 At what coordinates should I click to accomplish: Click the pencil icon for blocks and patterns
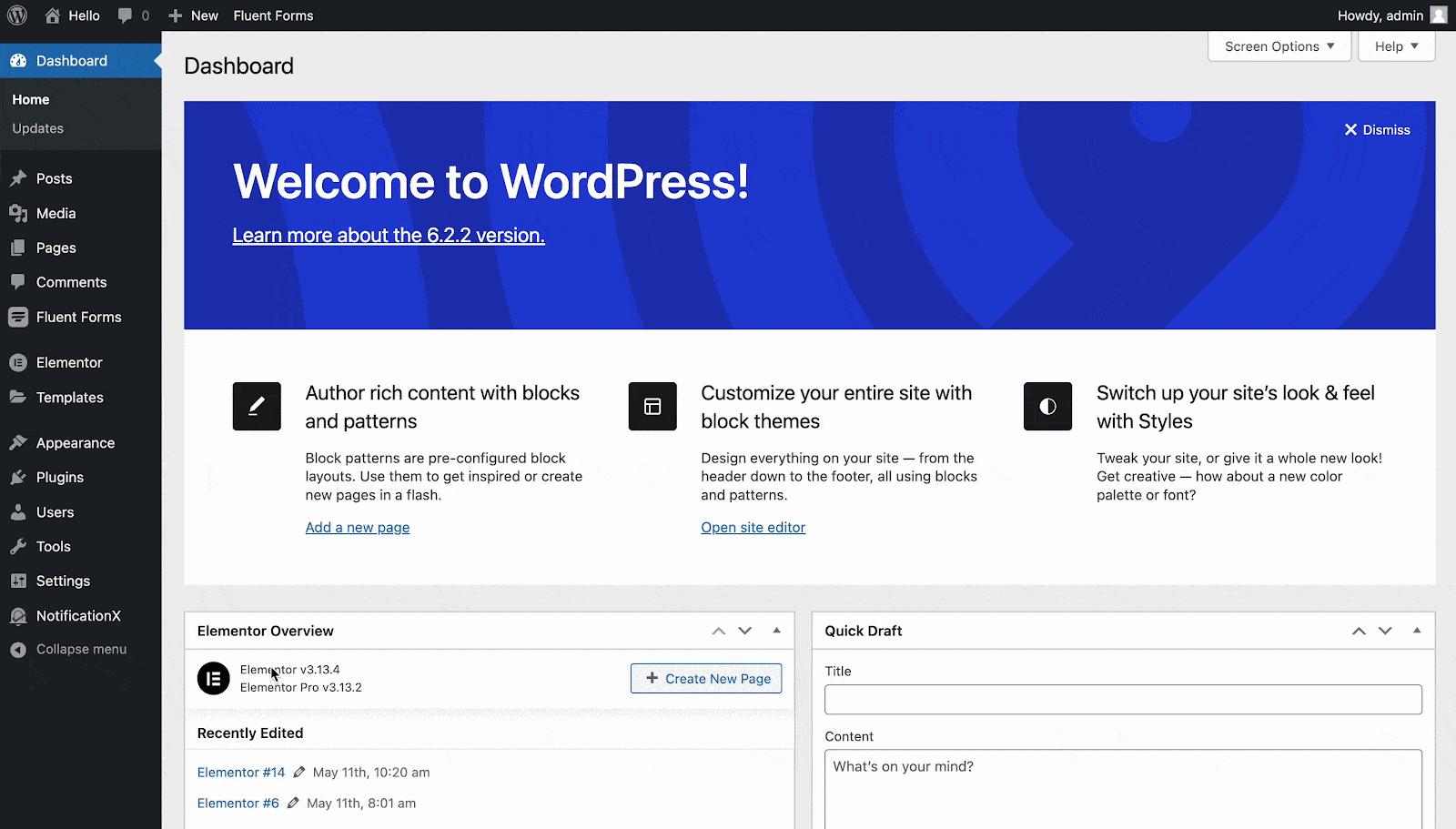coord(257,406)
